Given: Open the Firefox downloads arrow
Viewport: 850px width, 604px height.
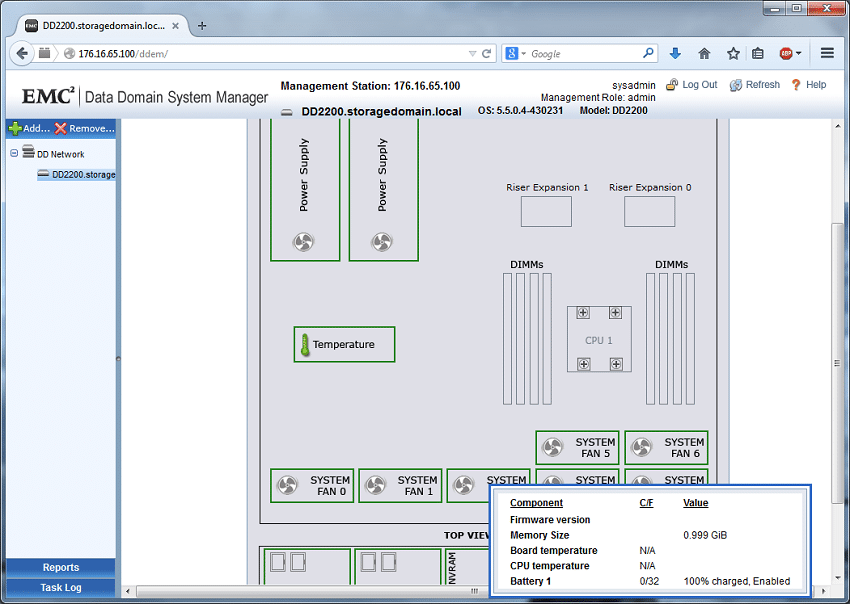Looking at the screenshot, I should click(675, 53).
